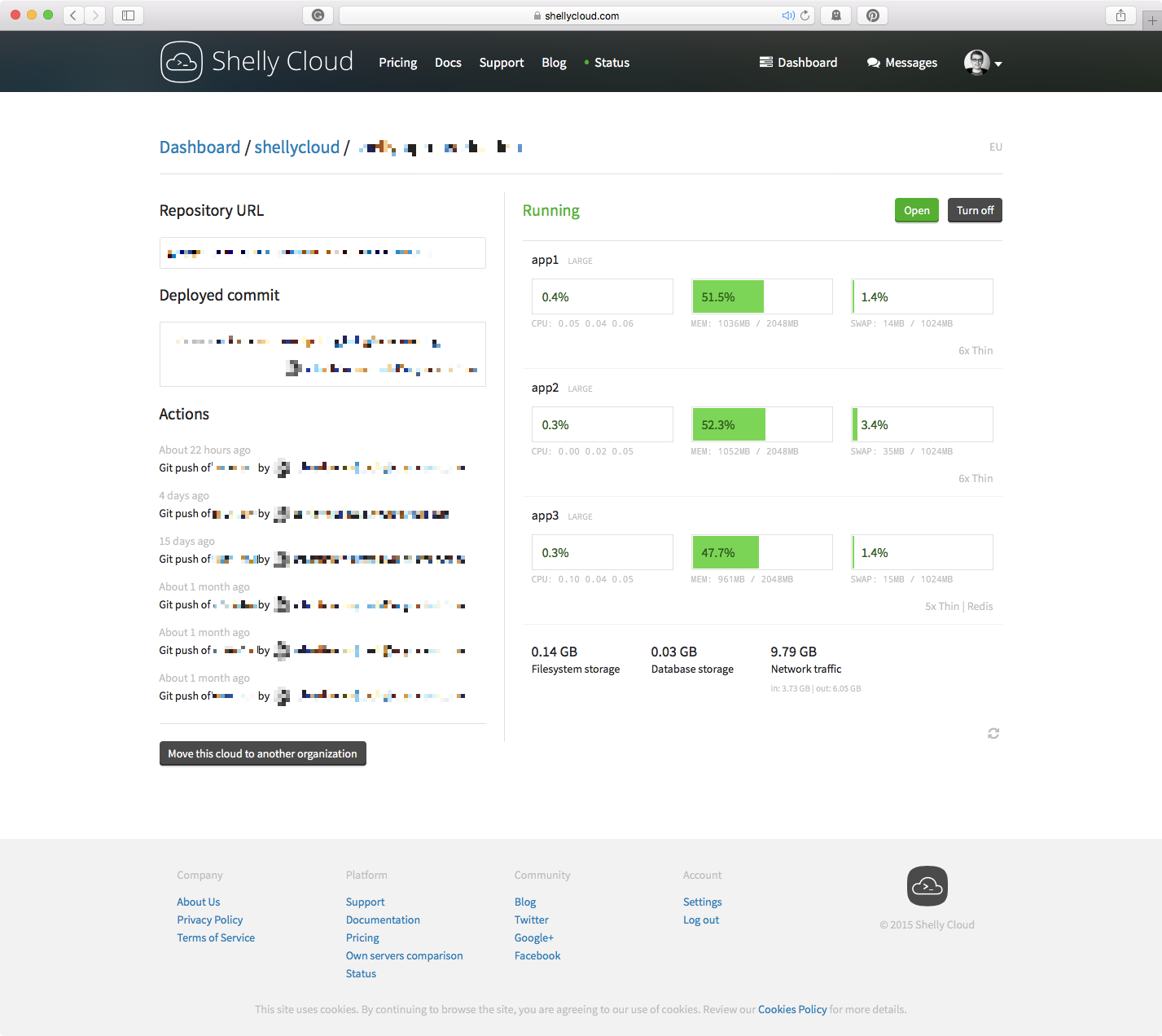Click 'About 22 hours ago' action timestamp

[x=204, y=450]
